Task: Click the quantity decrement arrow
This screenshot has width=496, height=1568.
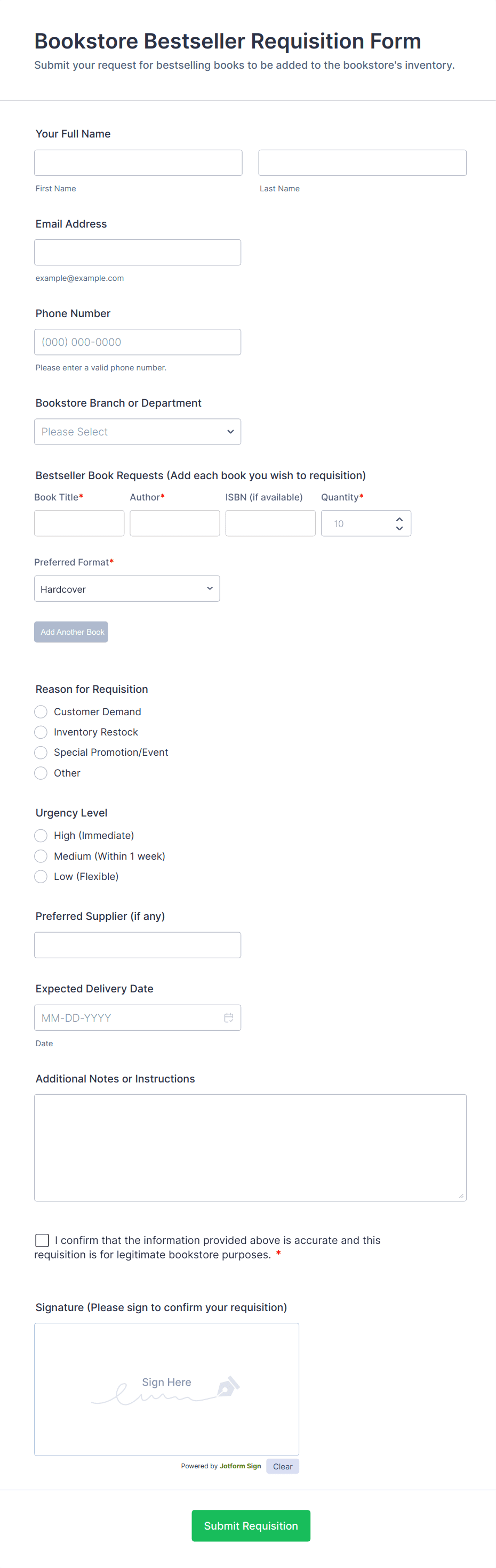Action: pyautogui.click(x=399, y=528)
